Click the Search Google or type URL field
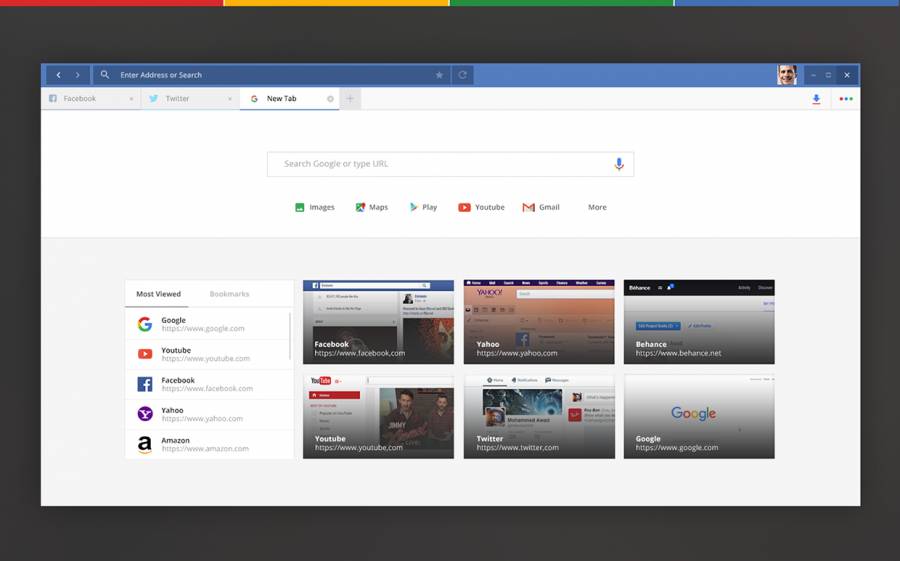Screen dimensions: 900x561 coord(440,164)
